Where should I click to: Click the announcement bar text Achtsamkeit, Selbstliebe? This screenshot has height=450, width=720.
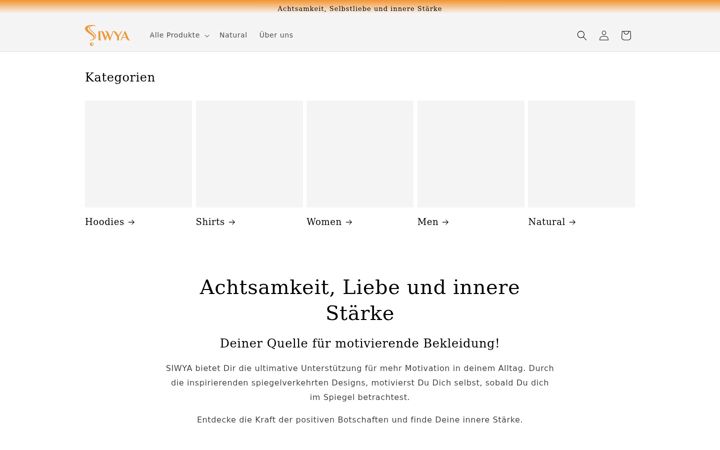pos(360,8)
